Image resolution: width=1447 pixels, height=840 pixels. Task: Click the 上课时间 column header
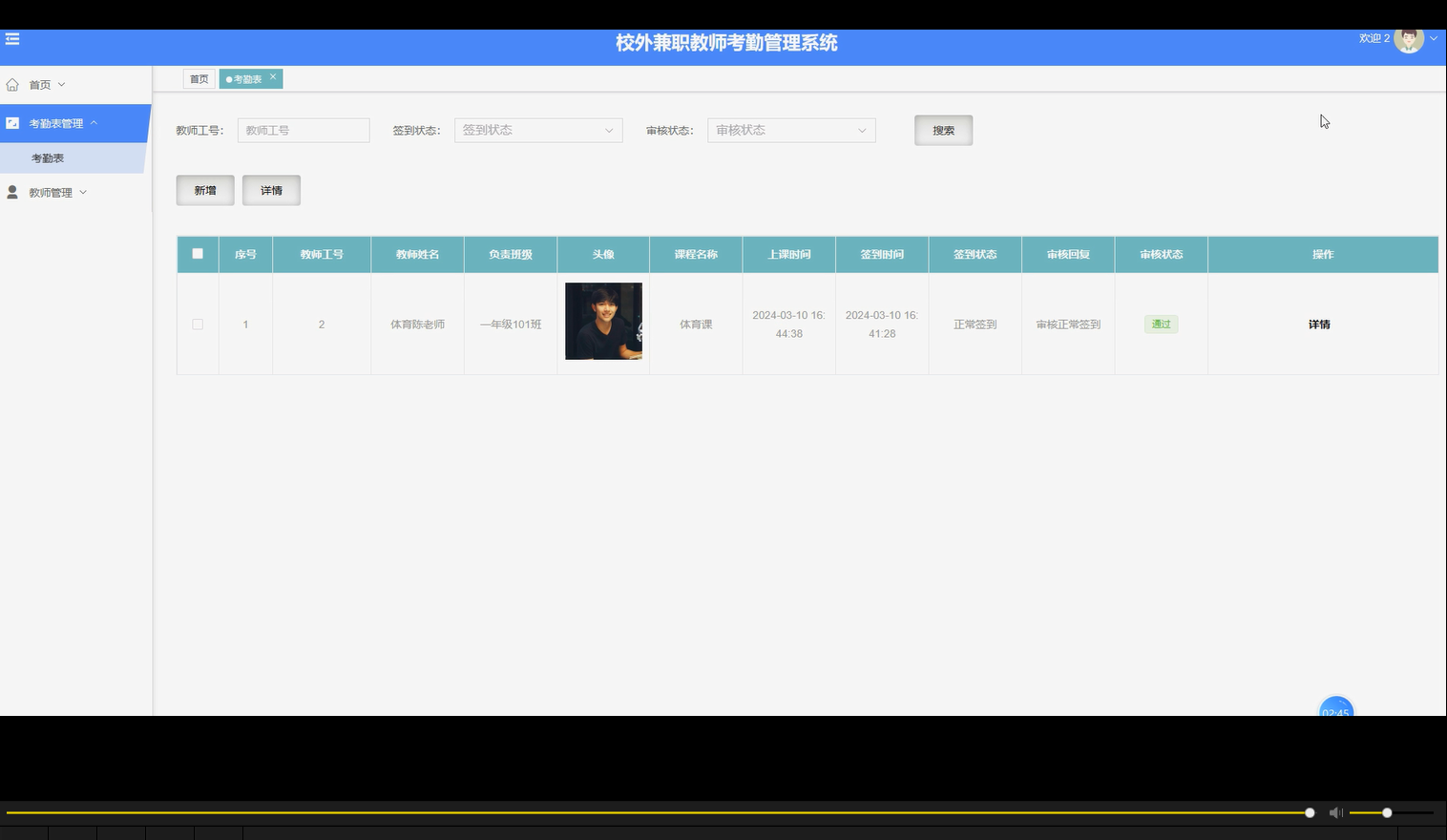point(789,255)
